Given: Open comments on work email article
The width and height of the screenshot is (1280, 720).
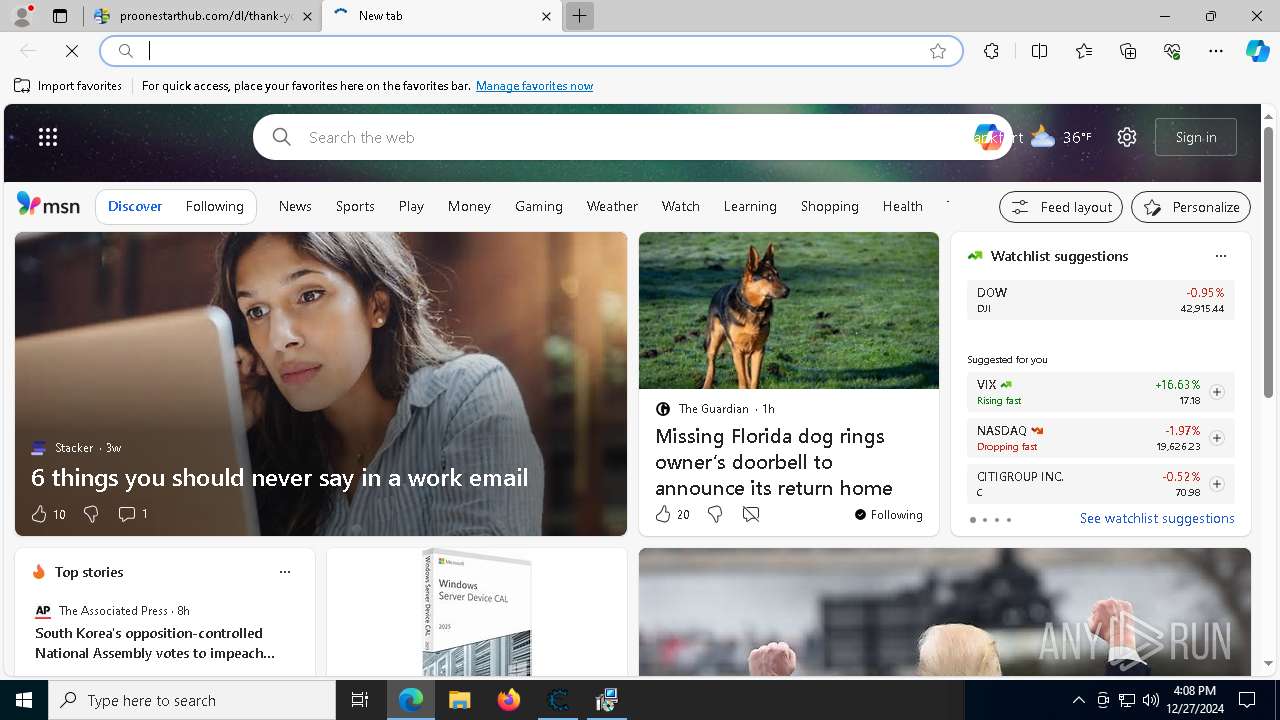Looking at the screenshot, I should [133, 514].
